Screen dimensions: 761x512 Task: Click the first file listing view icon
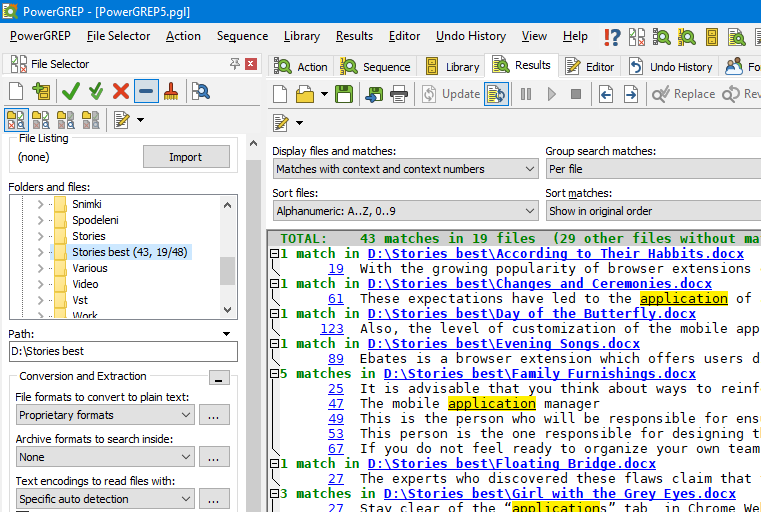point(16,120)
